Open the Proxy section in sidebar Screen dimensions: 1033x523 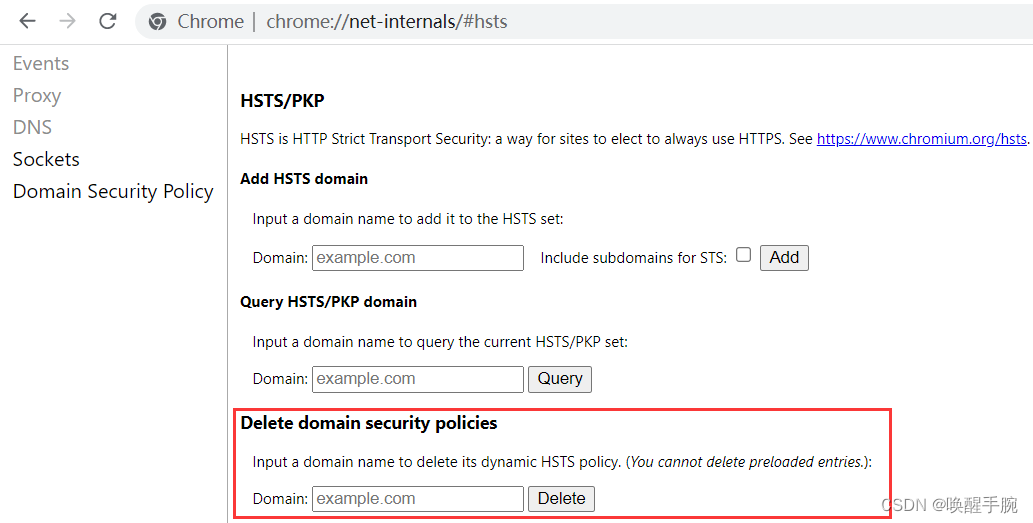(x=37, y=96)
